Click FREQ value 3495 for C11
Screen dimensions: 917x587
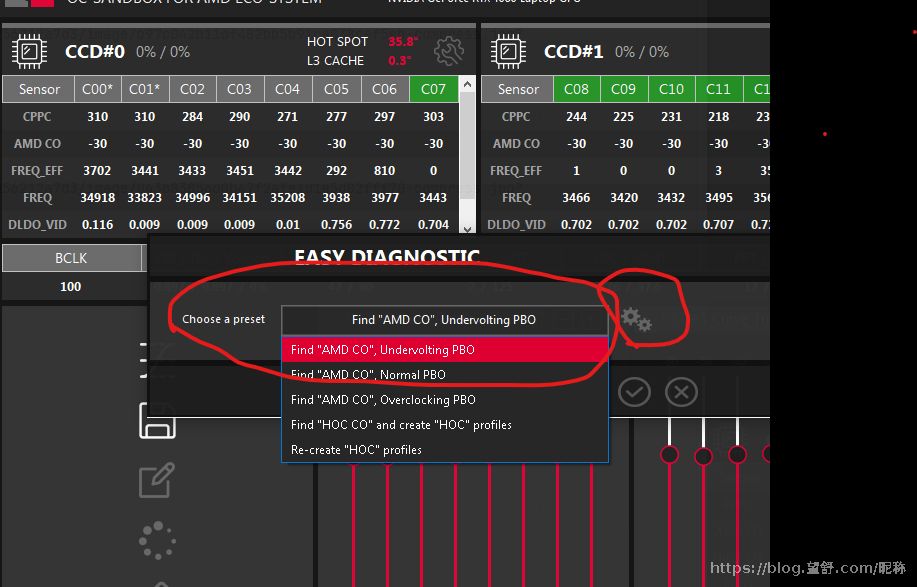[719, 198]
